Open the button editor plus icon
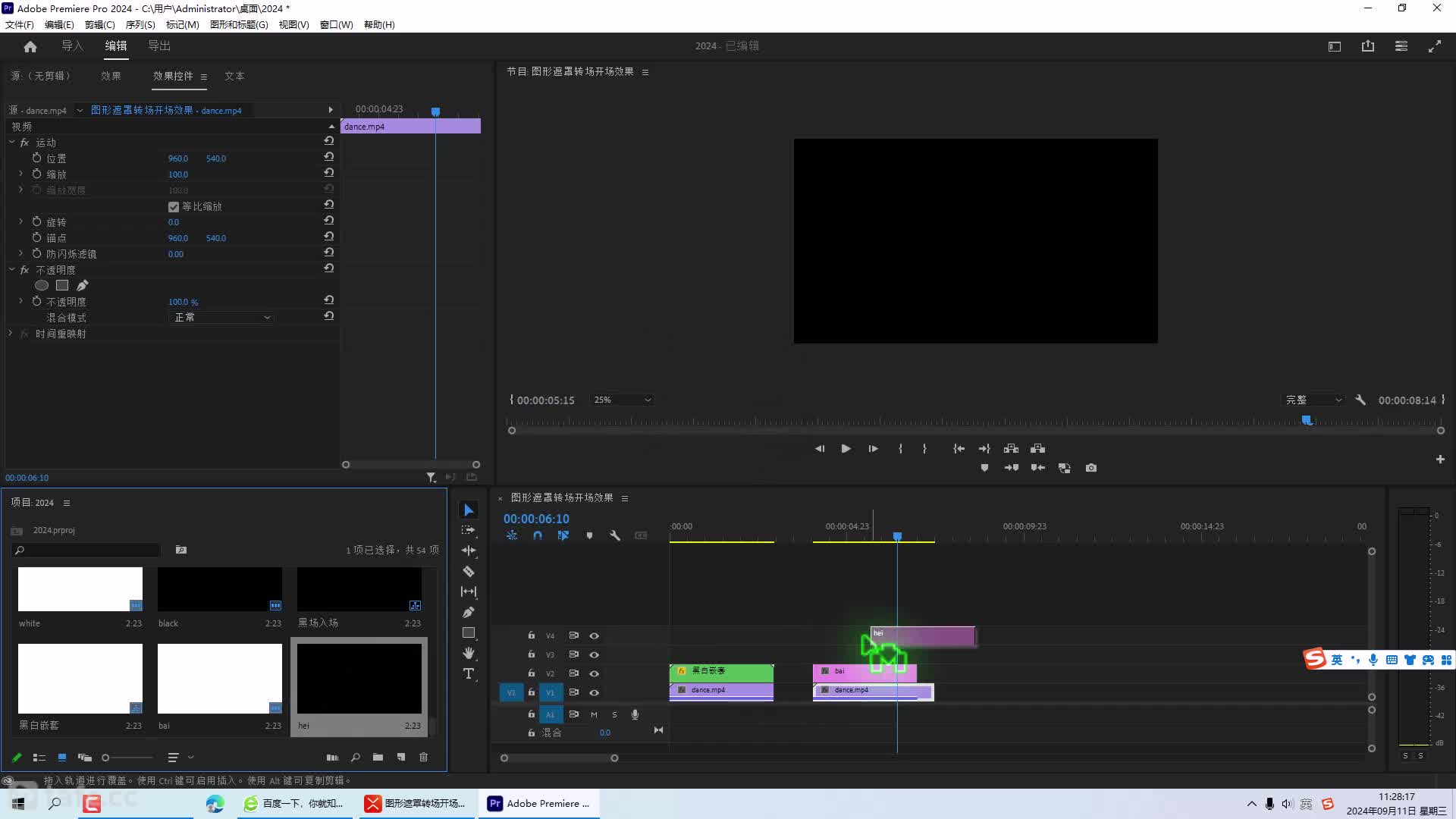 pyautogui.click(x=1440, y=459)
